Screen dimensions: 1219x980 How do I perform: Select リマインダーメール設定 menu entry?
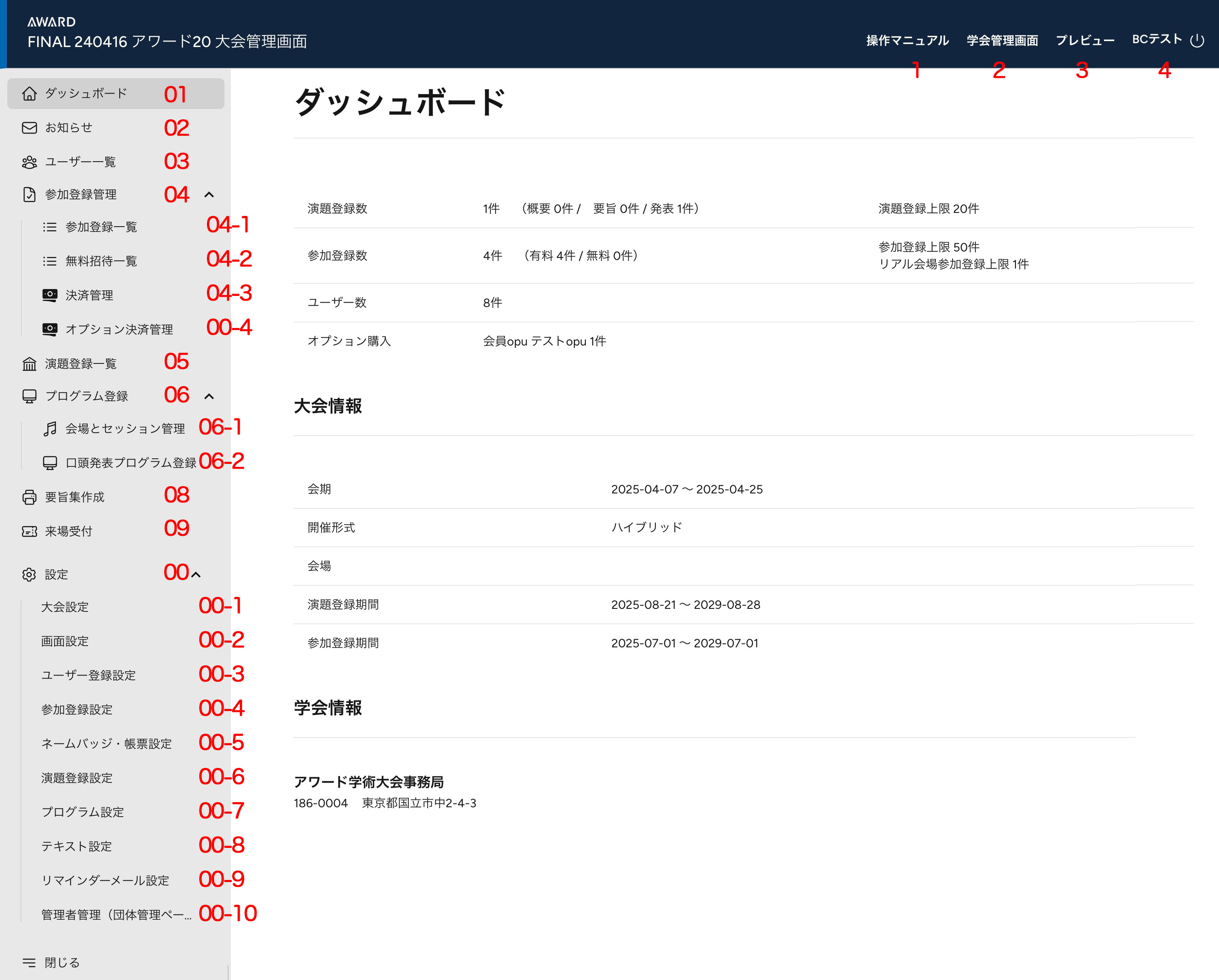[x=105, y=880]
